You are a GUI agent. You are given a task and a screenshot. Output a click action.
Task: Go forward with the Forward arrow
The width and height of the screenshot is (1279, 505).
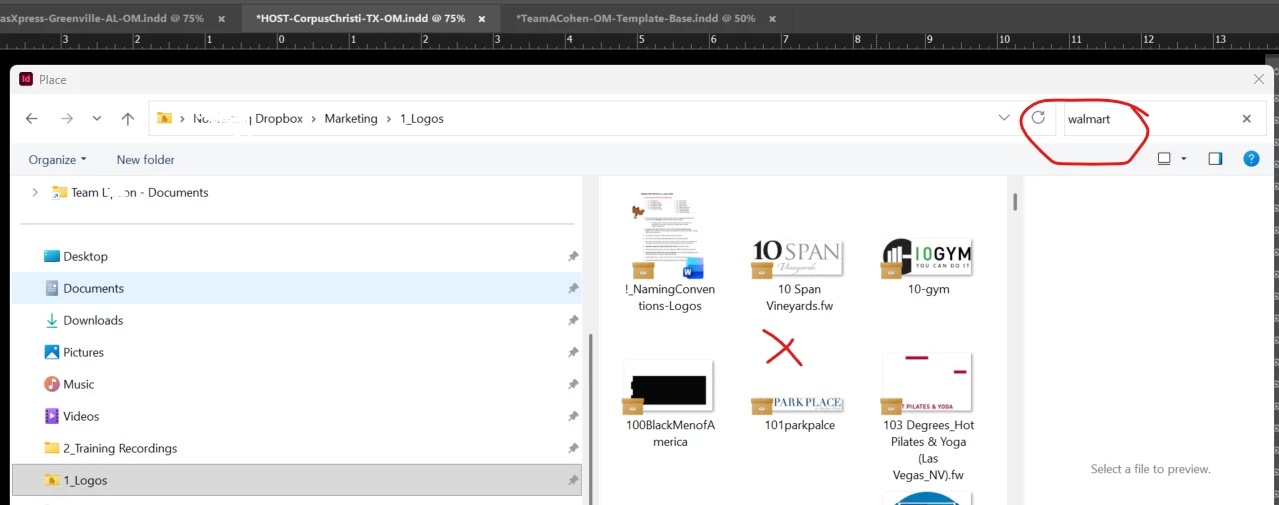(67, 118)
